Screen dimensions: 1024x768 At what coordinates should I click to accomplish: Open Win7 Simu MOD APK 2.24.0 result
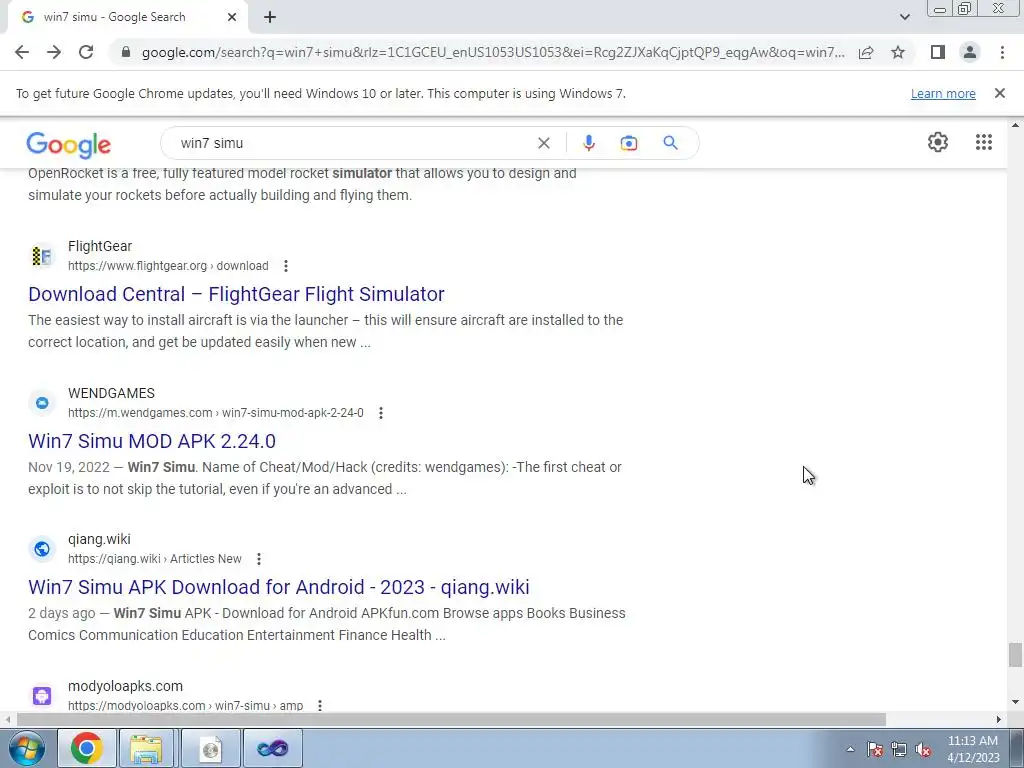tap(152, 441)
